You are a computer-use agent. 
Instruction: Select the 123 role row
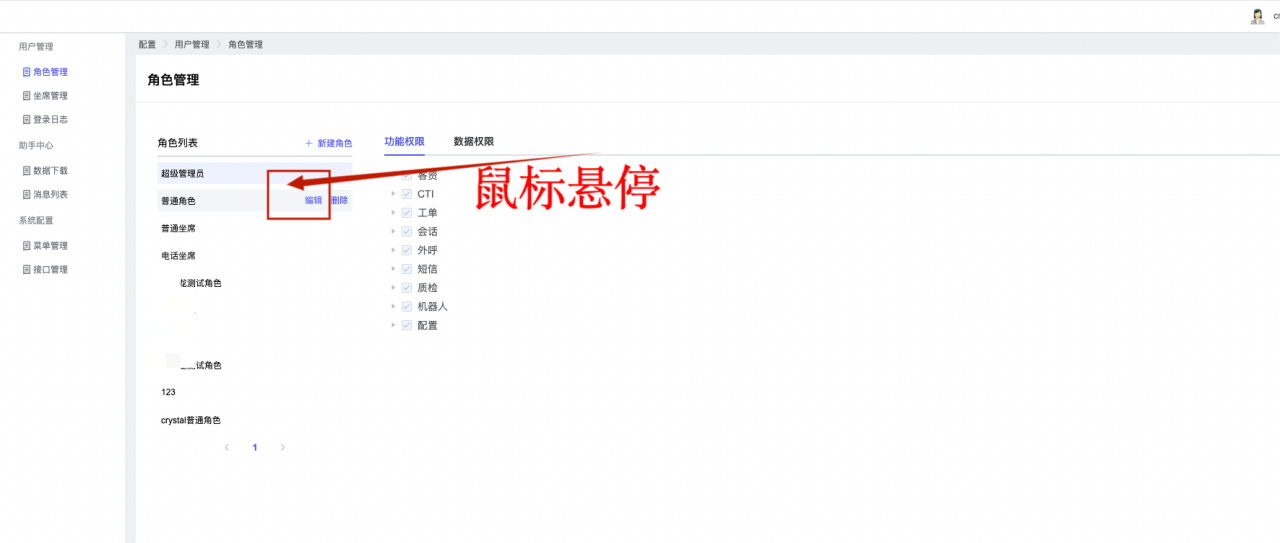tap(255, 393)
